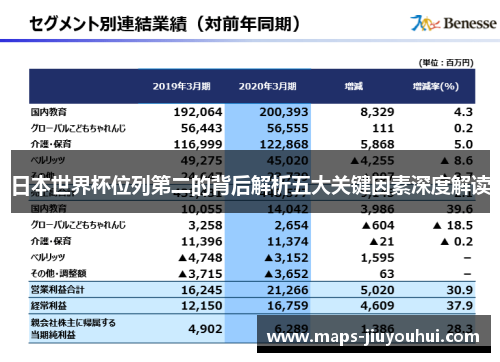Select the その他・調整額 row label
This screenshot has width=500, height=362.
pos(59,274)
